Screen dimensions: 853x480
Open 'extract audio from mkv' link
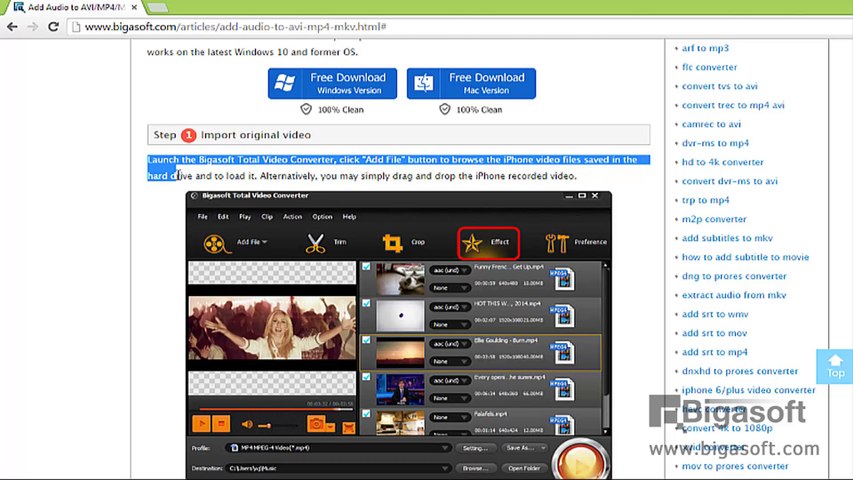[x=734, y=295]
